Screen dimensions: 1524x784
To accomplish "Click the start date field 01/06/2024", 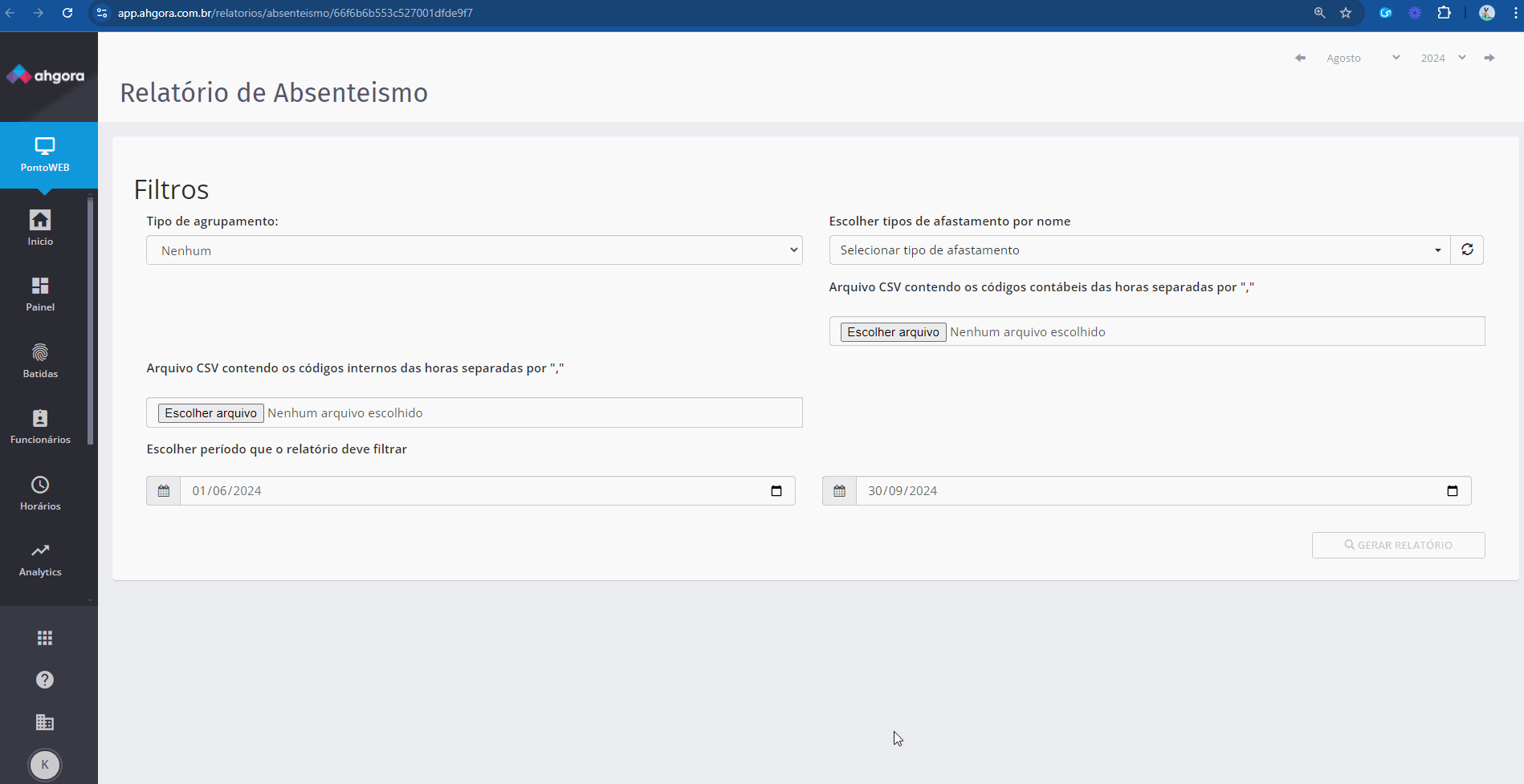I will 474,491.
